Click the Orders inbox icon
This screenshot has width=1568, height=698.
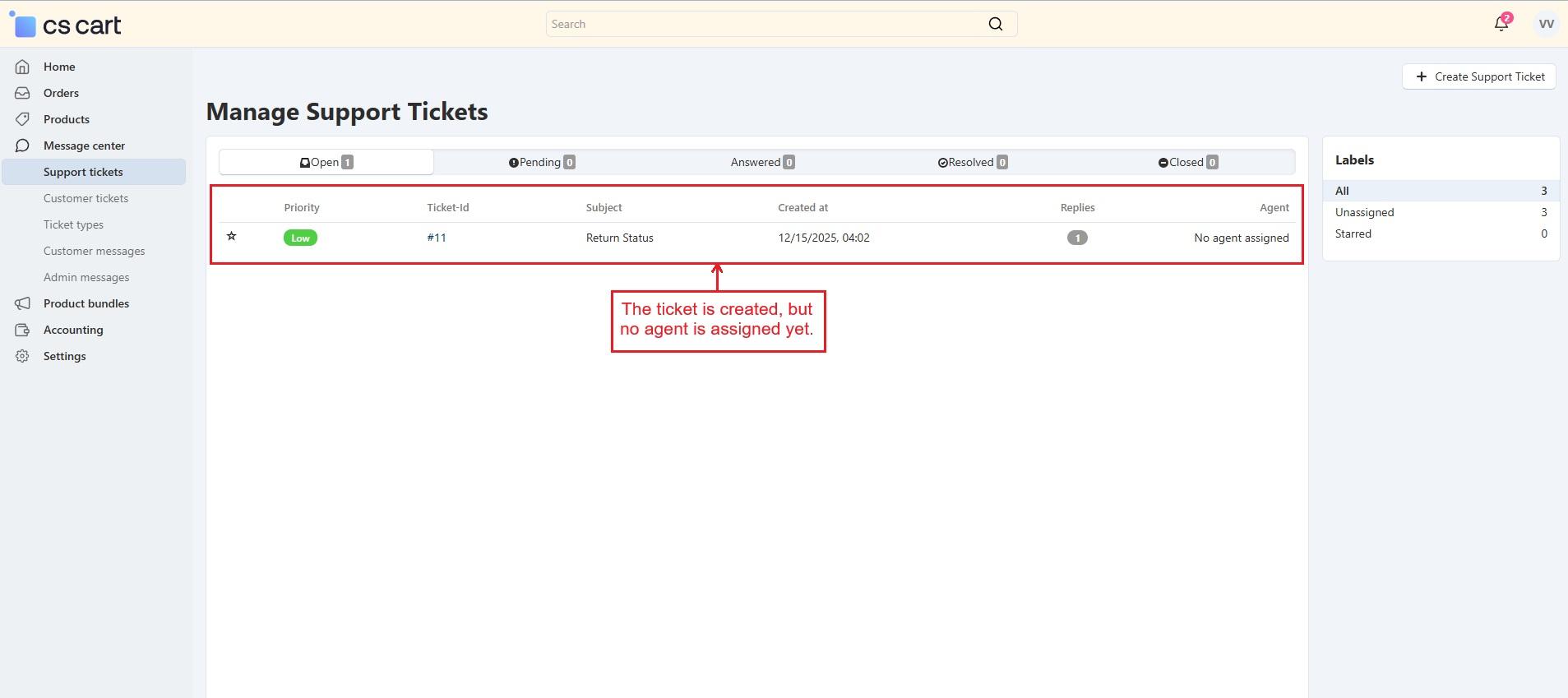[22, 93]
